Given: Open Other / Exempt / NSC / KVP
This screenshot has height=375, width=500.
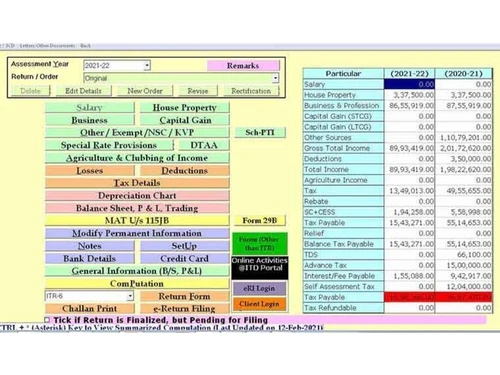Looking at the screenshot, I should coord(137,133).
